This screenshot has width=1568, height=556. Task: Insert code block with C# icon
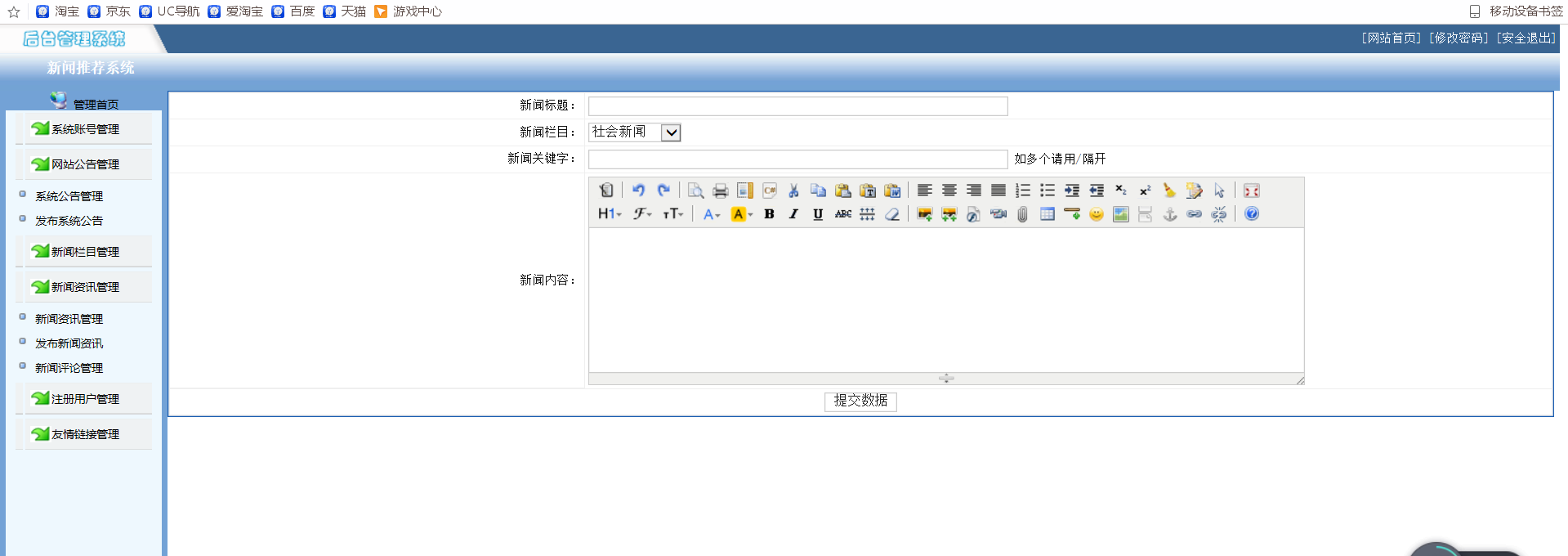click(x=769, y=191)
